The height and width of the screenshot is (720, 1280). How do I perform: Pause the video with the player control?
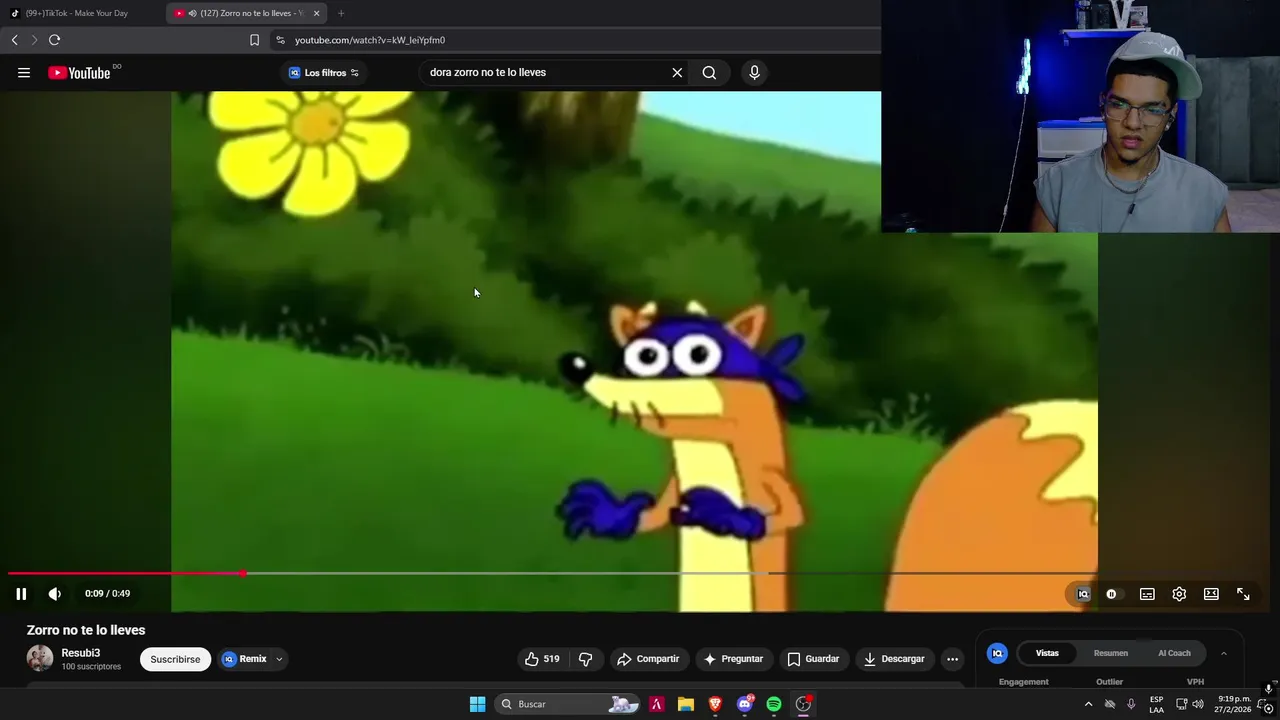click(x=21, y=594)
